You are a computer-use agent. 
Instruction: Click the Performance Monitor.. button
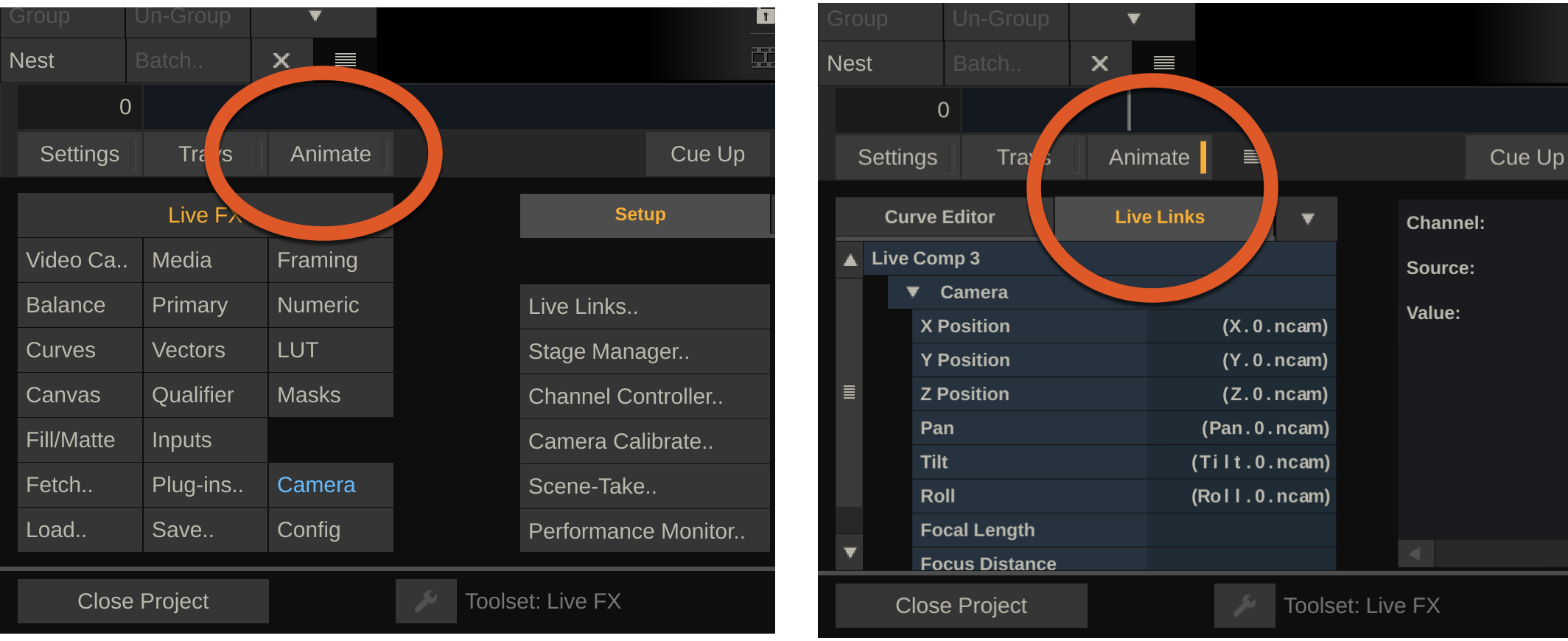[x=637, y=531]
